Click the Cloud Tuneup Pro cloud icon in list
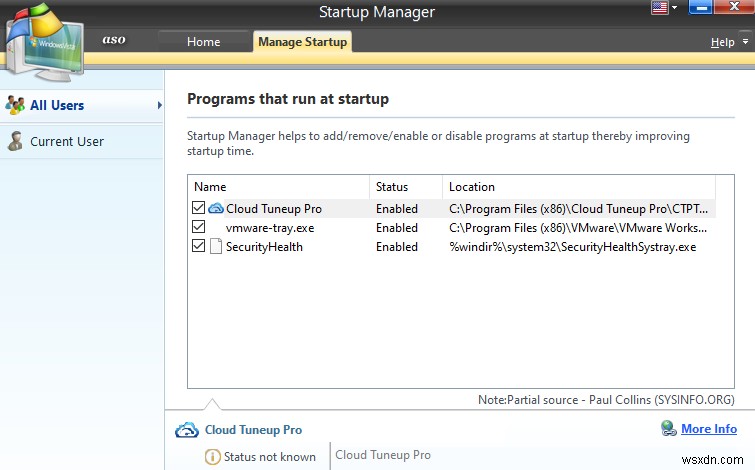The width and height of the screenshot is (755, 470). tap(216, 209)
